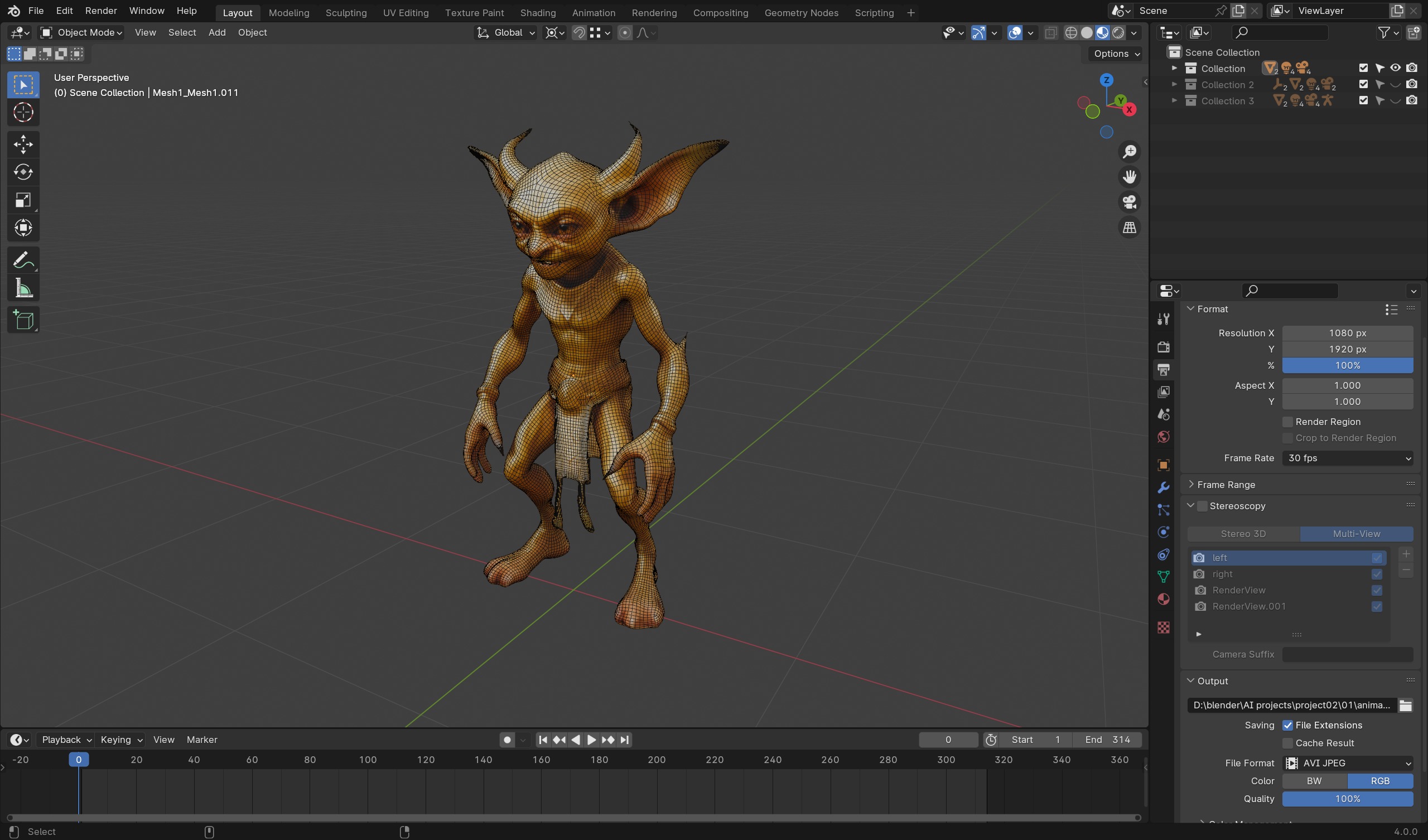Open the Geometry Nodes workspace tab
The width and height of the screenshot is (1428, 840).
tap(800, 12)
